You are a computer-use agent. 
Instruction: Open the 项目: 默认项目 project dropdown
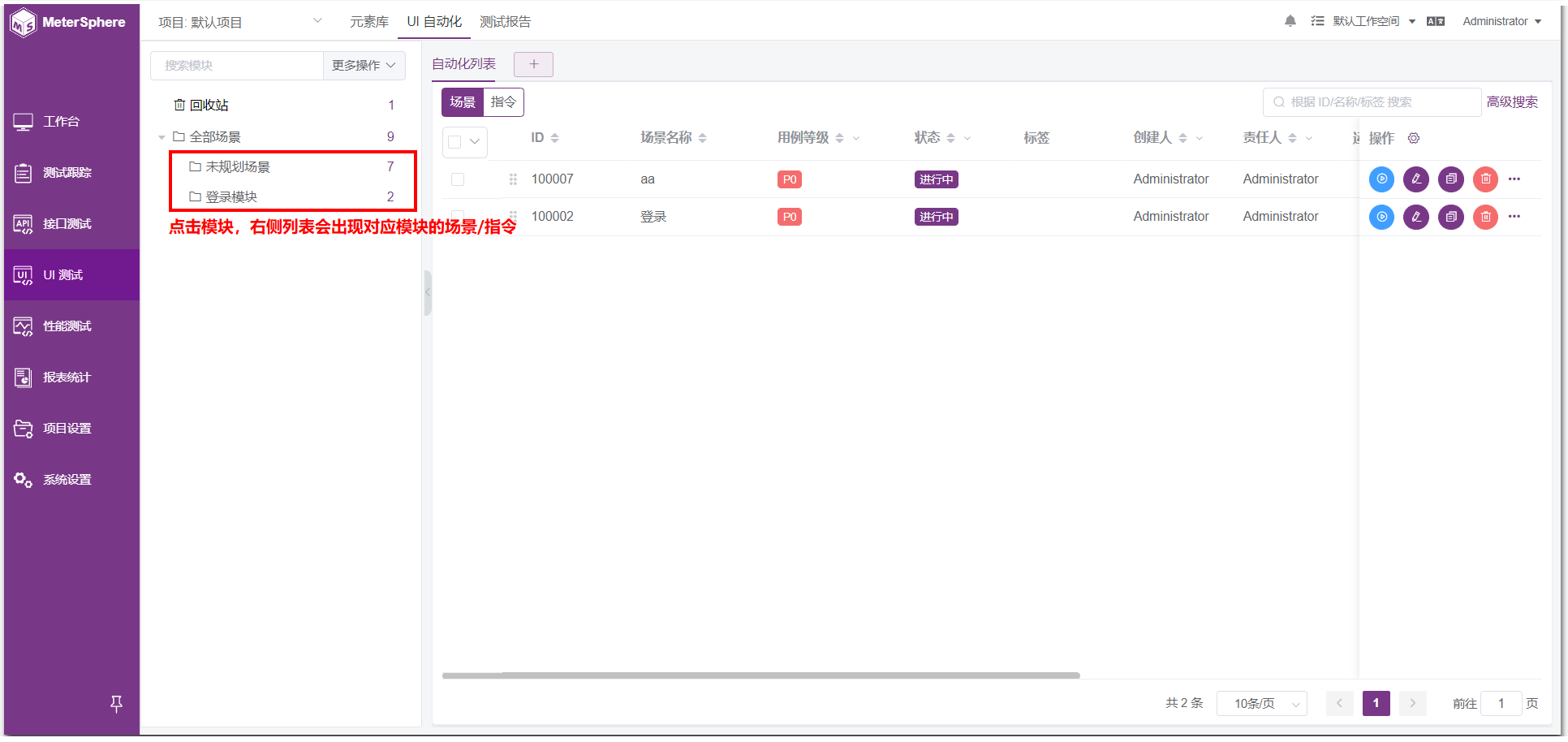pyautogui.click(x=235, y=22)
